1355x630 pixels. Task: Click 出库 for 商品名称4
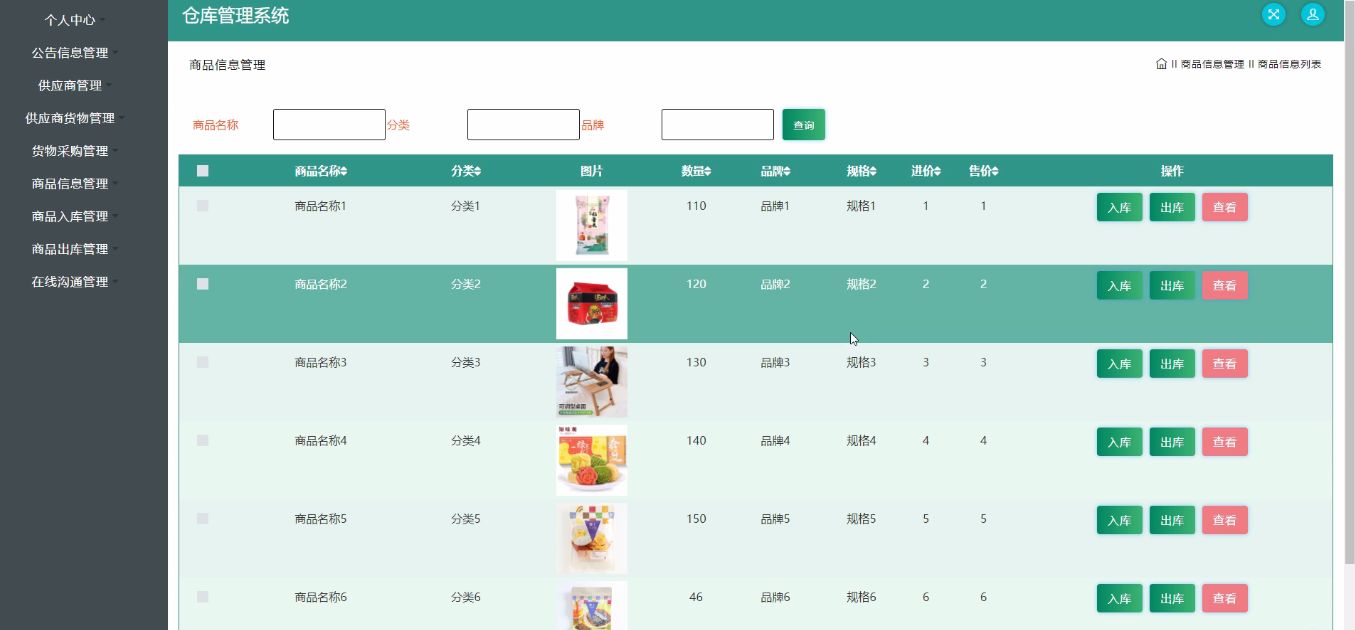(x=1172, y=442)
